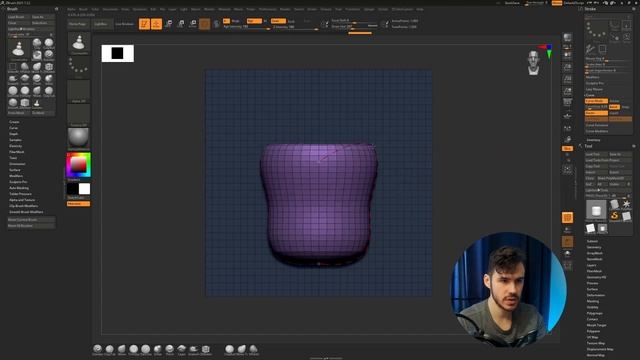Select the MaskPen brush icon
The width and height of the screenshot is (640, 360).
37,56
